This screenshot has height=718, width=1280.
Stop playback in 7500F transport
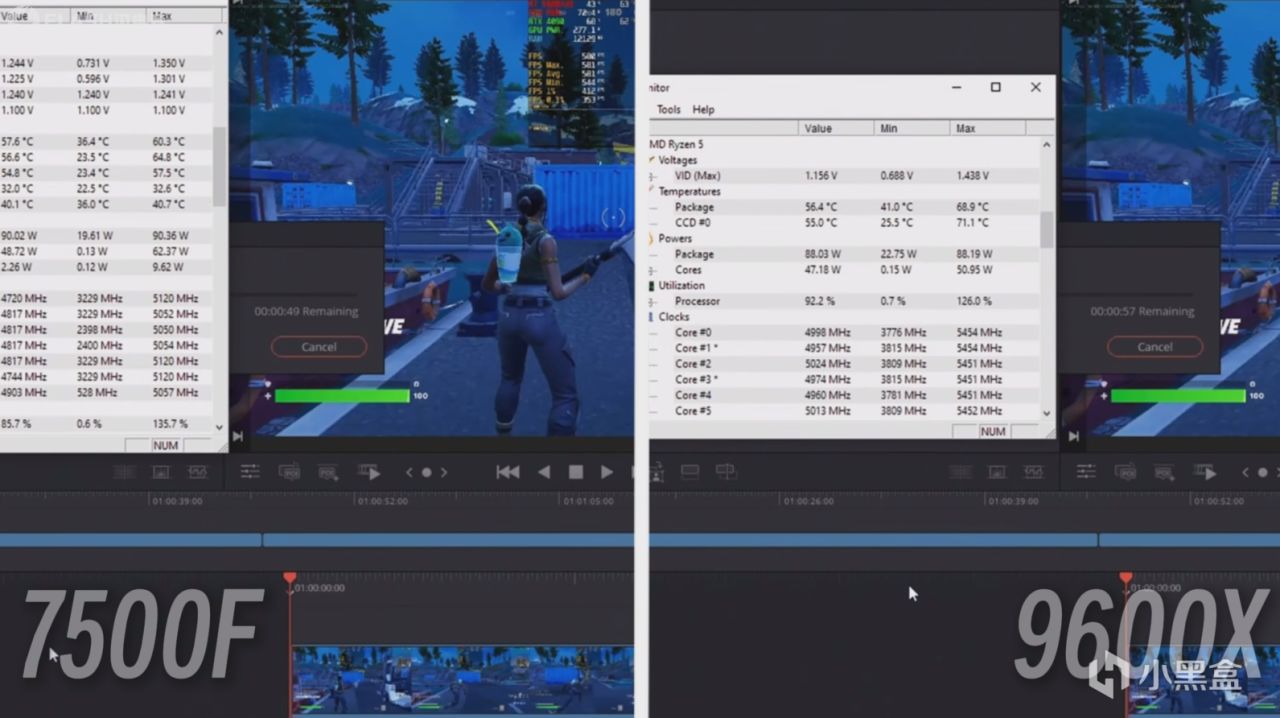click(576, 472)
